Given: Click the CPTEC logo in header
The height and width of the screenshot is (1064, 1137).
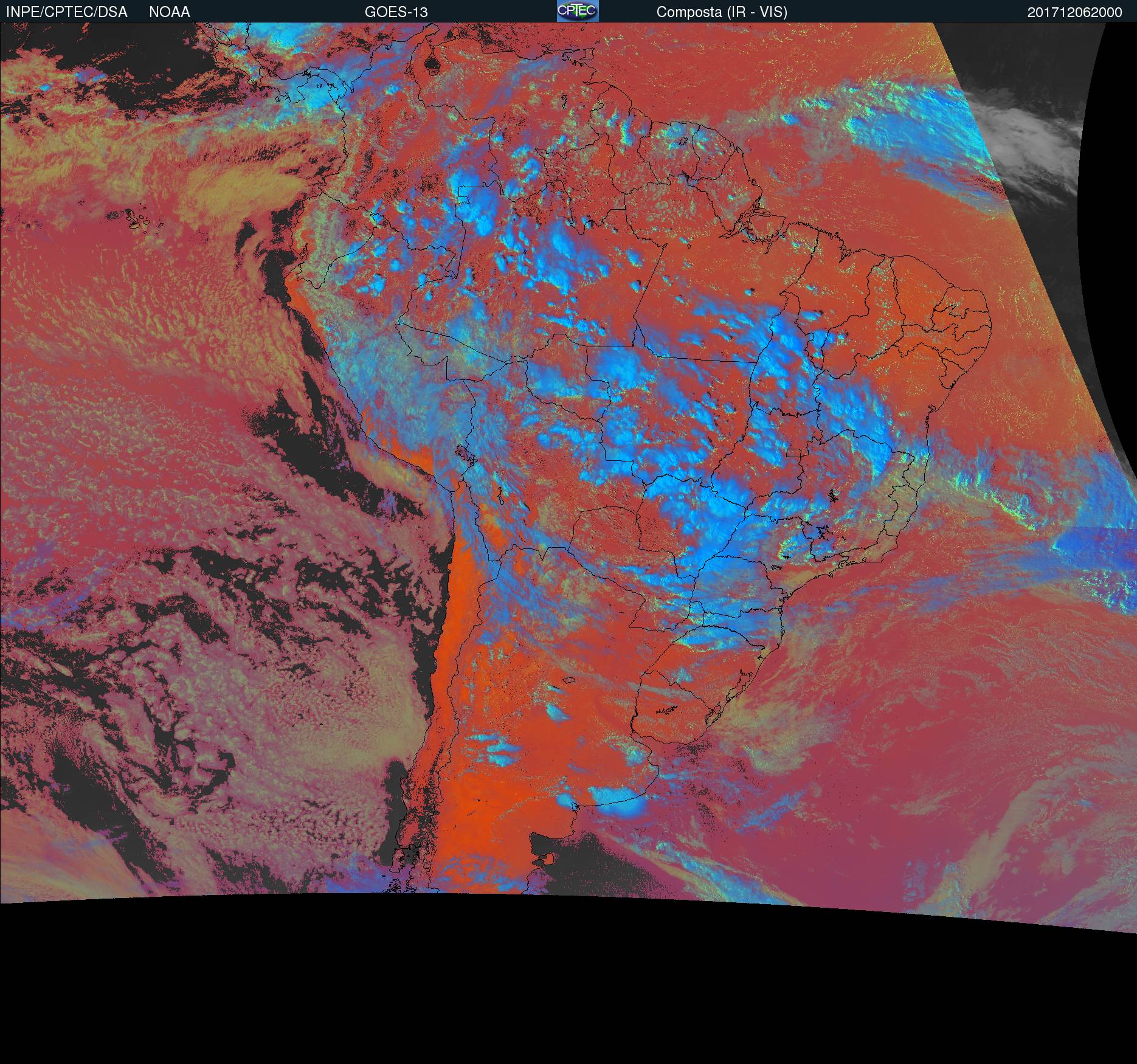Looking at the screenshot, I should (x=578, y=11).
